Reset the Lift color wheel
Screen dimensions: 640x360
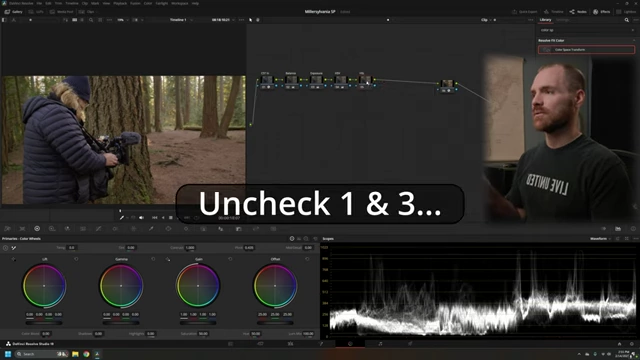[76, 259]
